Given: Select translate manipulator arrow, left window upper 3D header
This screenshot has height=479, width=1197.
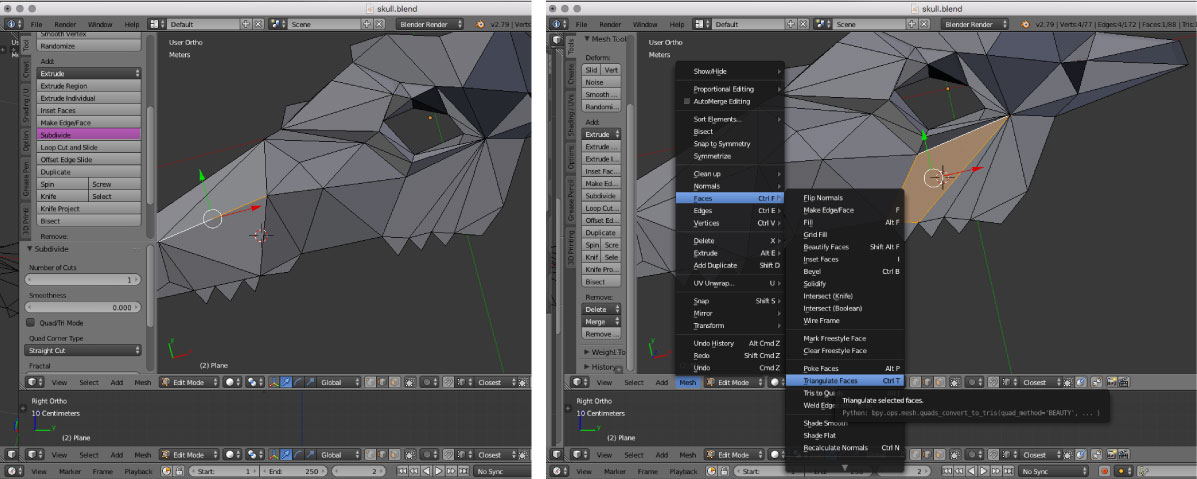Looking at the screenshot, I should coord(286,382).
